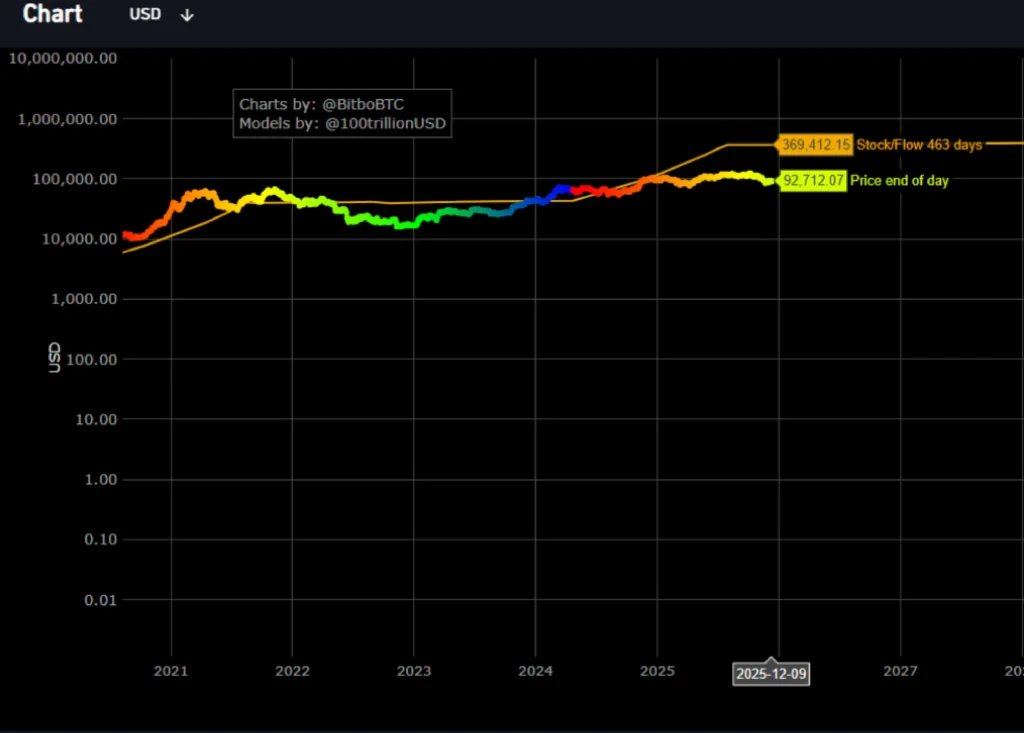Image resolution: width=1024 pixels, height=733 pixels.
Task: Click the rotated USD y-axis title
Action: 55,358
